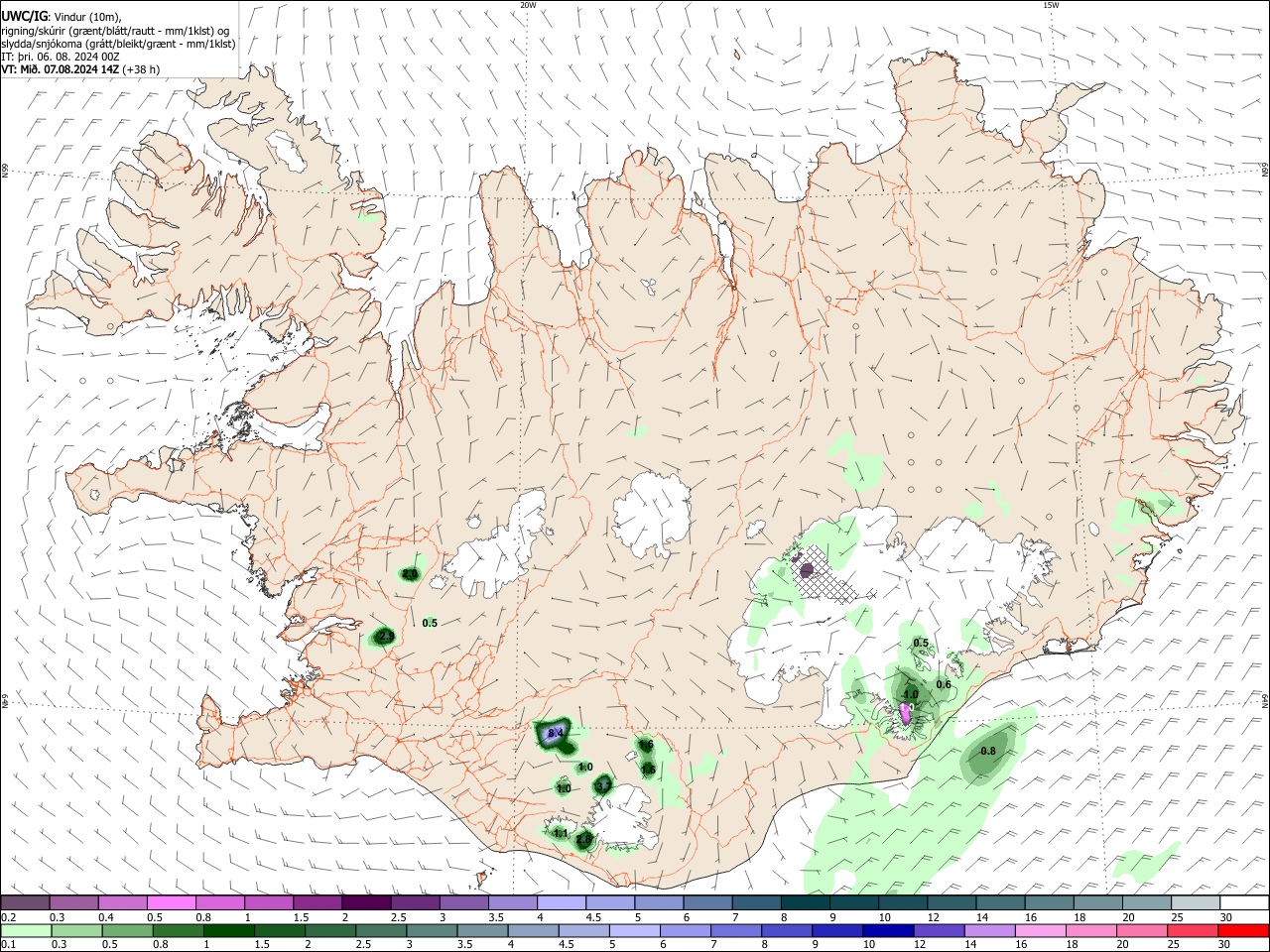Image resolution: width=1270 pixels, height=952 pixels.
Task: Click the bright red swatch ending the lower legend row
Action: coord(1244,931)
